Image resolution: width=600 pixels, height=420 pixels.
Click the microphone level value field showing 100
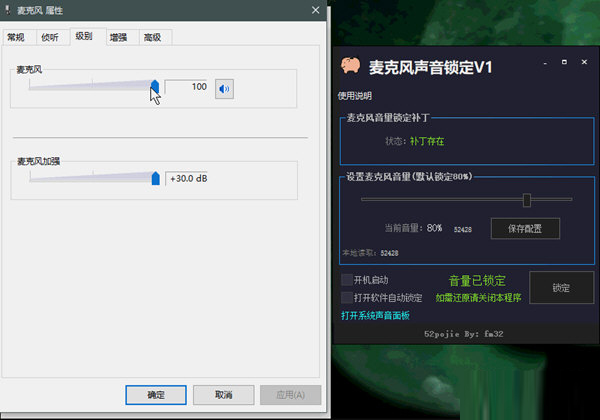[x=188, y=88]
